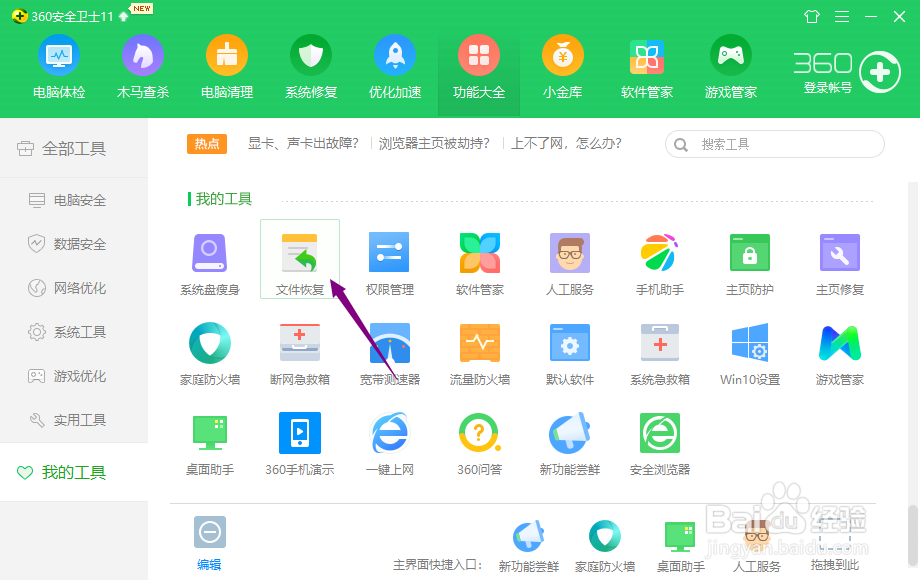
Task: Open 家庭防火墙 quick entry shortcut
Action: click(x=605, y=546)
